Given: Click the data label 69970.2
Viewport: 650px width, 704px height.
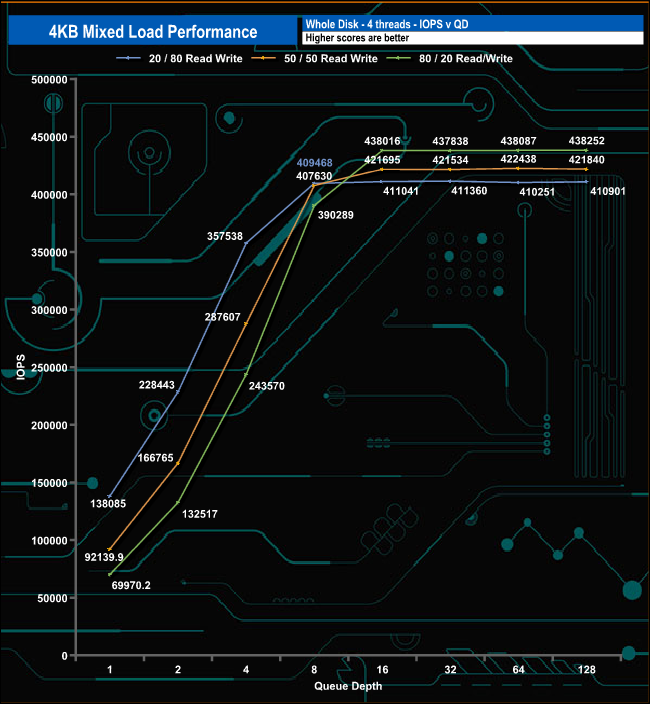Looking at the screenshot, I should (x=131, y=585).
